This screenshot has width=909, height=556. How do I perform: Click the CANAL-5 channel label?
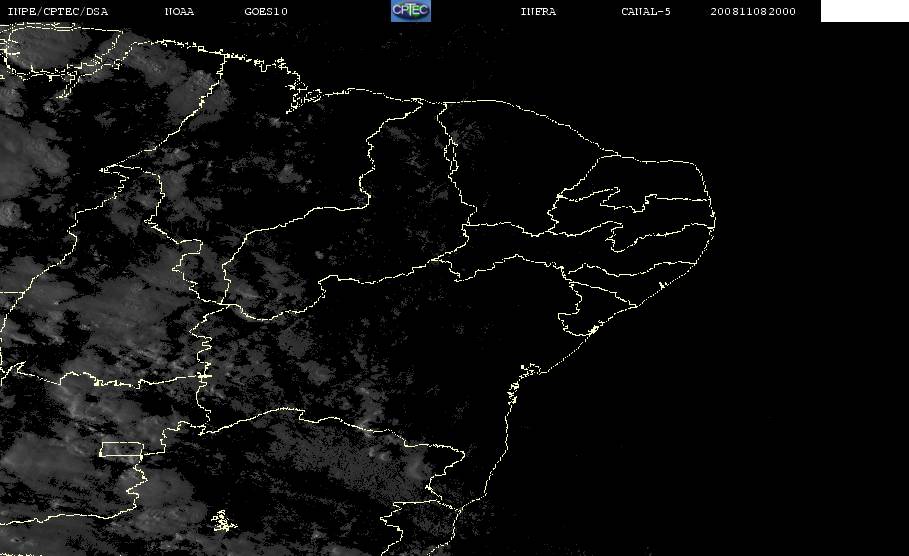(646, 12)
